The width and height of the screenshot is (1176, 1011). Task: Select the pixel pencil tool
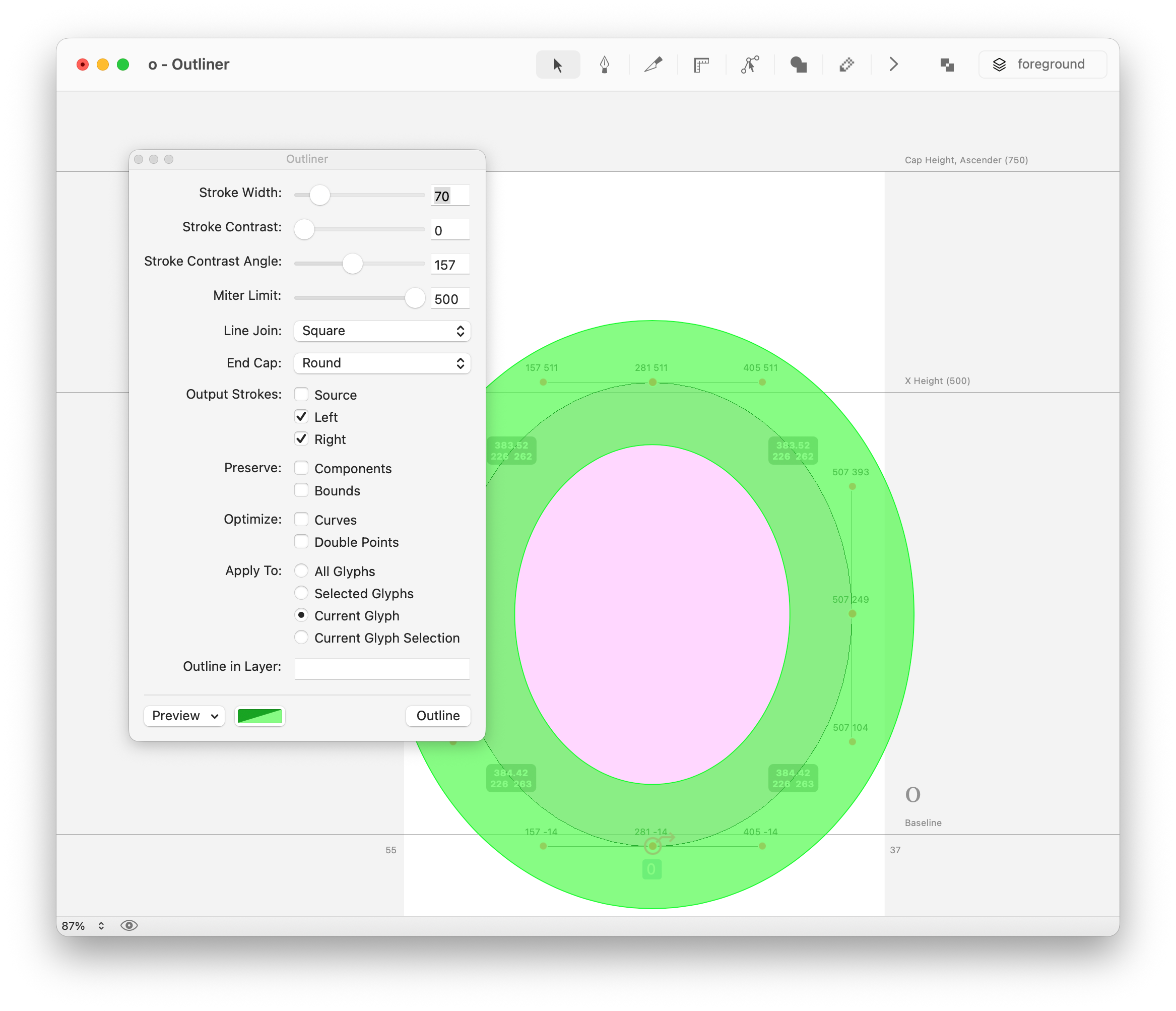pos(846,65)
